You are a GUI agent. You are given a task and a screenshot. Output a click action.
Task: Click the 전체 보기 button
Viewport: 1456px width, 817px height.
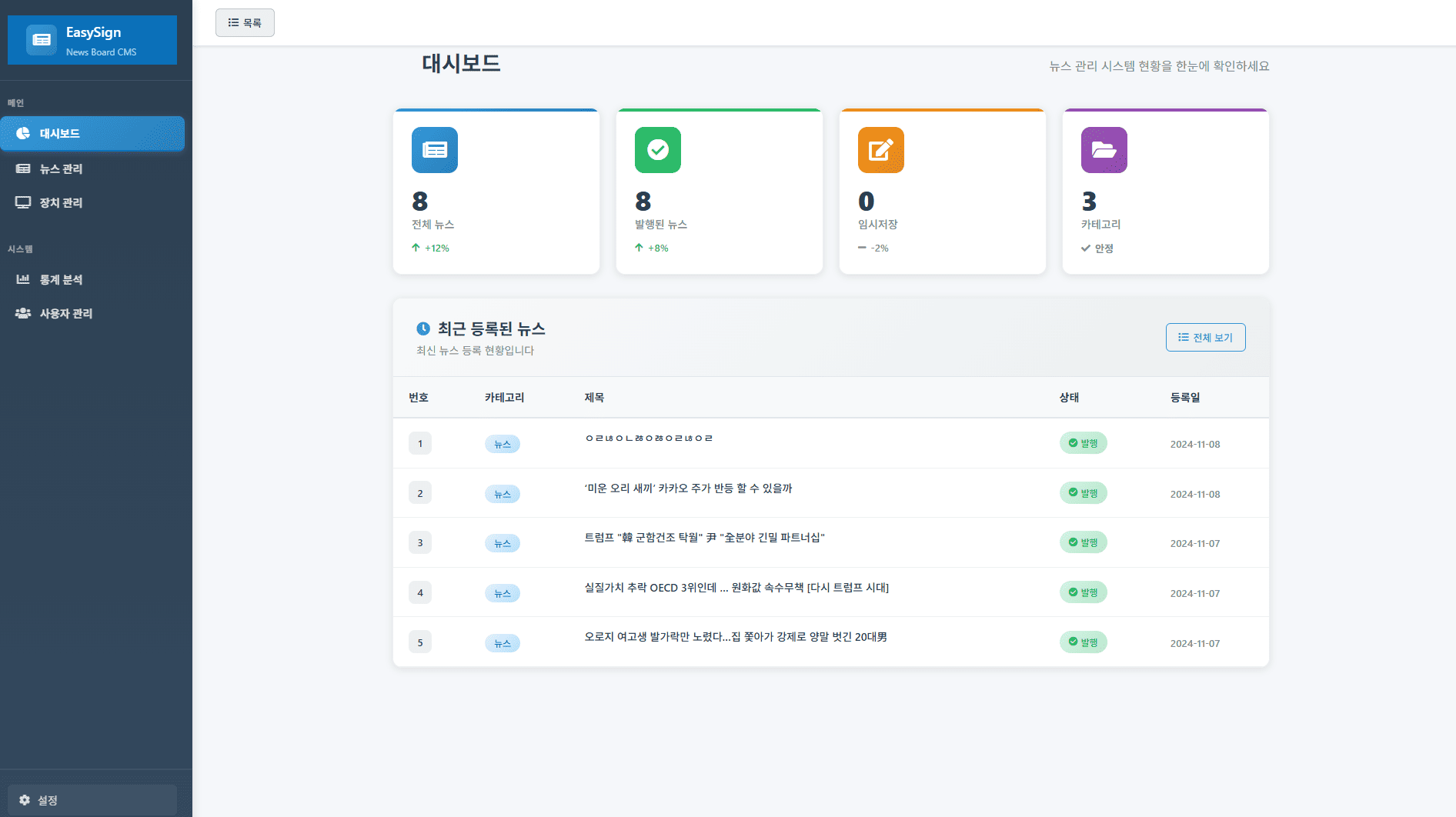[1205, 338]
